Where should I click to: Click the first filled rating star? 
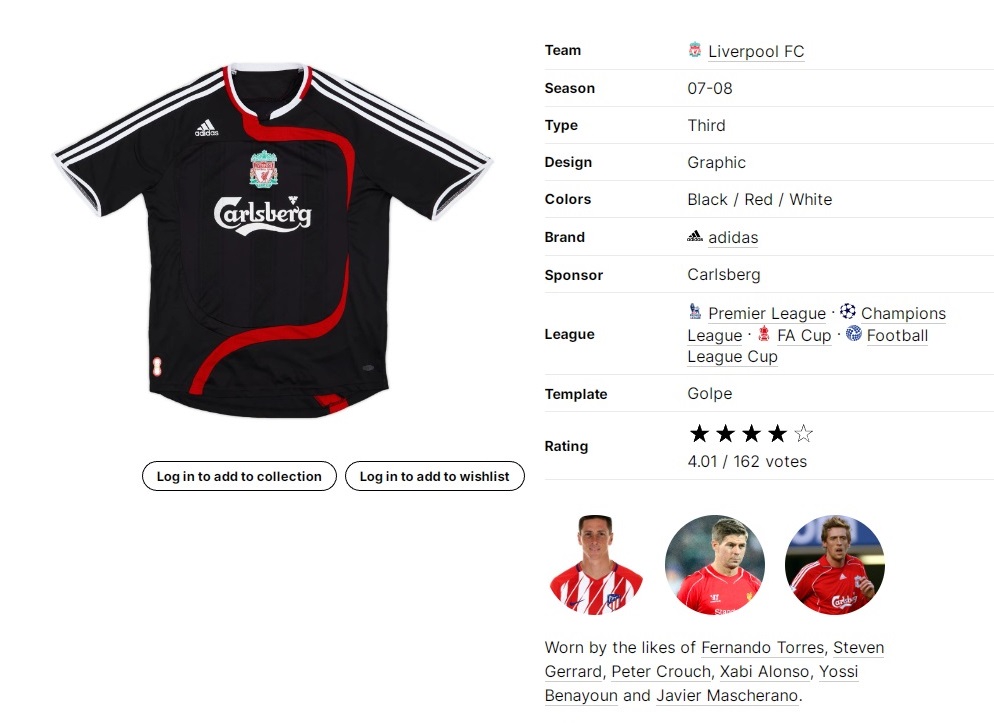point(699,433)
